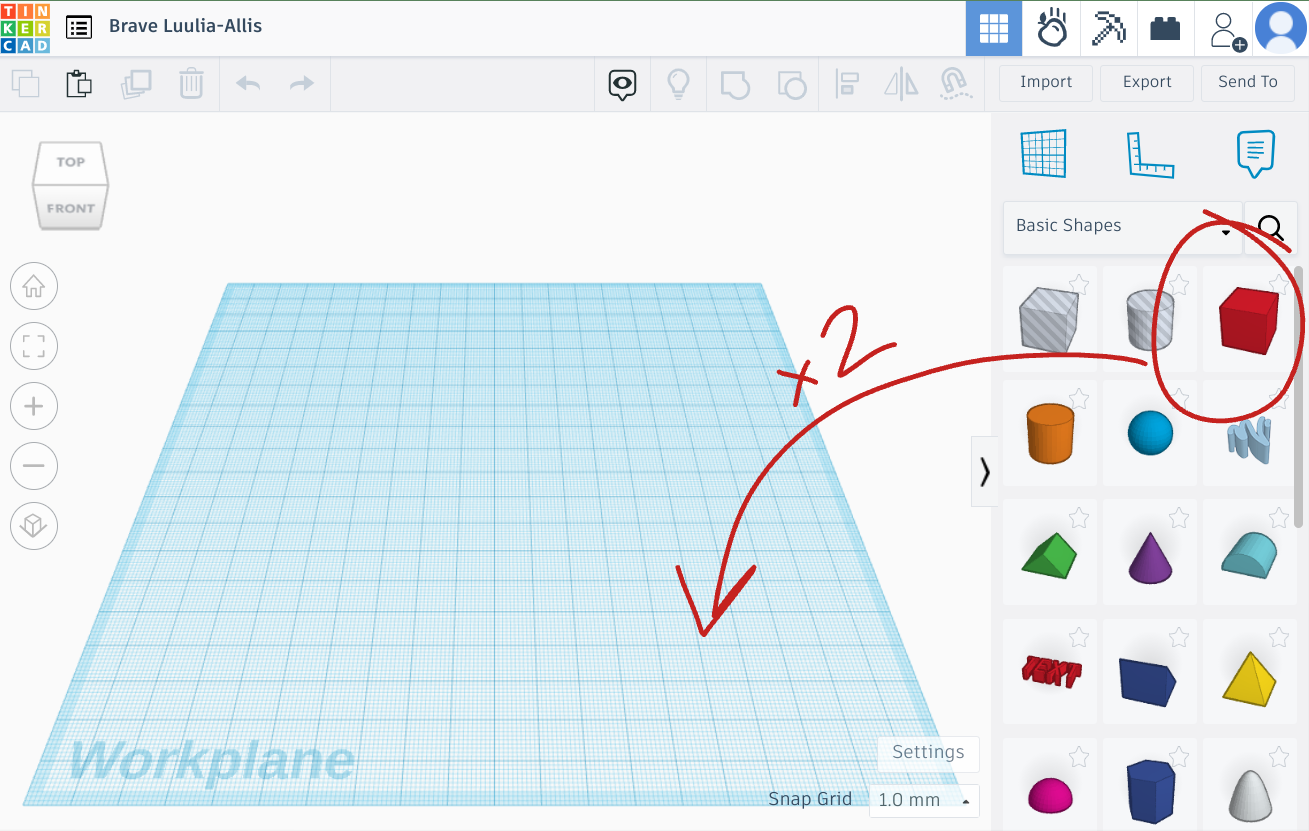This screenshot has height=831, width=1309.
Task: Click the Import button
Action: click(x=1046, y=83)
